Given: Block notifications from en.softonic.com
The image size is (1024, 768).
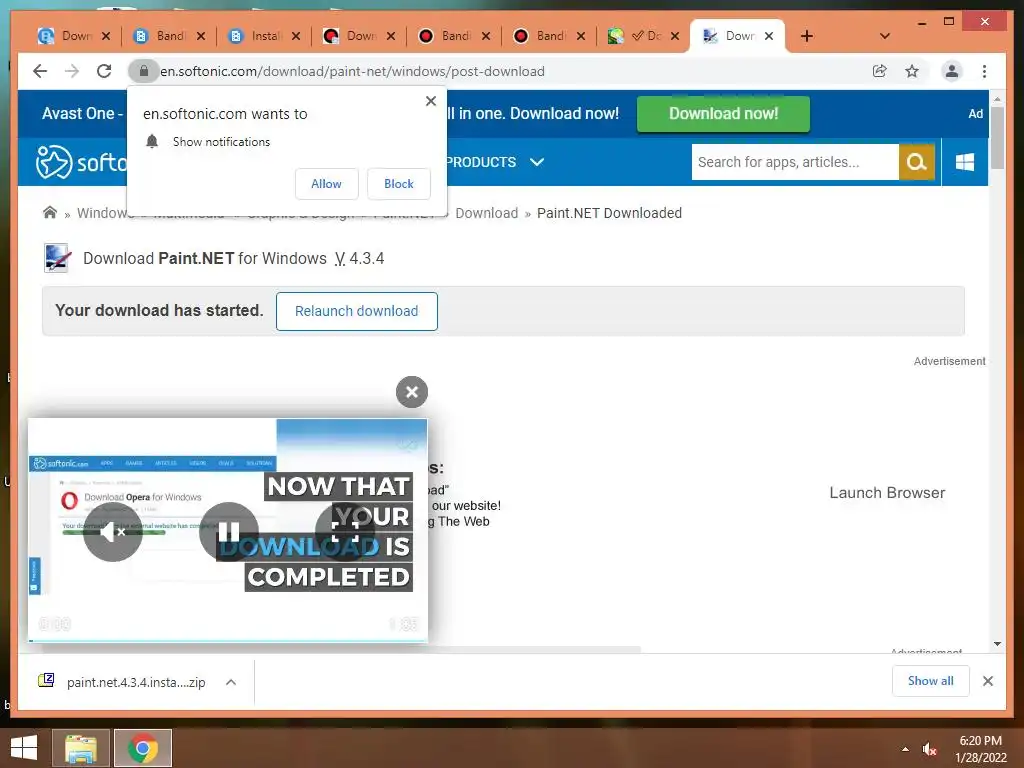Looking at the screenshot, I should coord(398,184).
